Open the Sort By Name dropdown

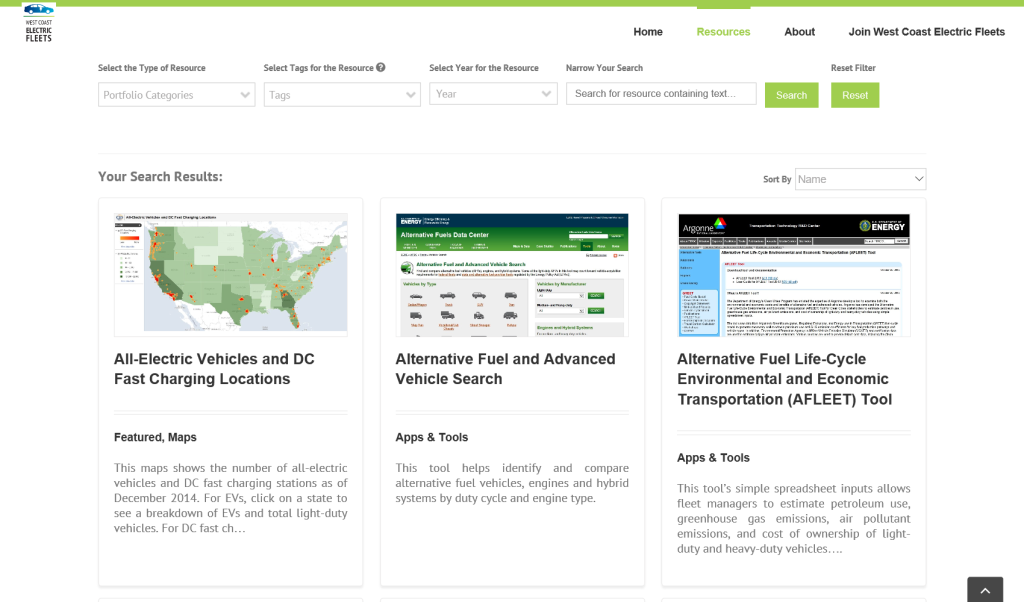(860, 179)
